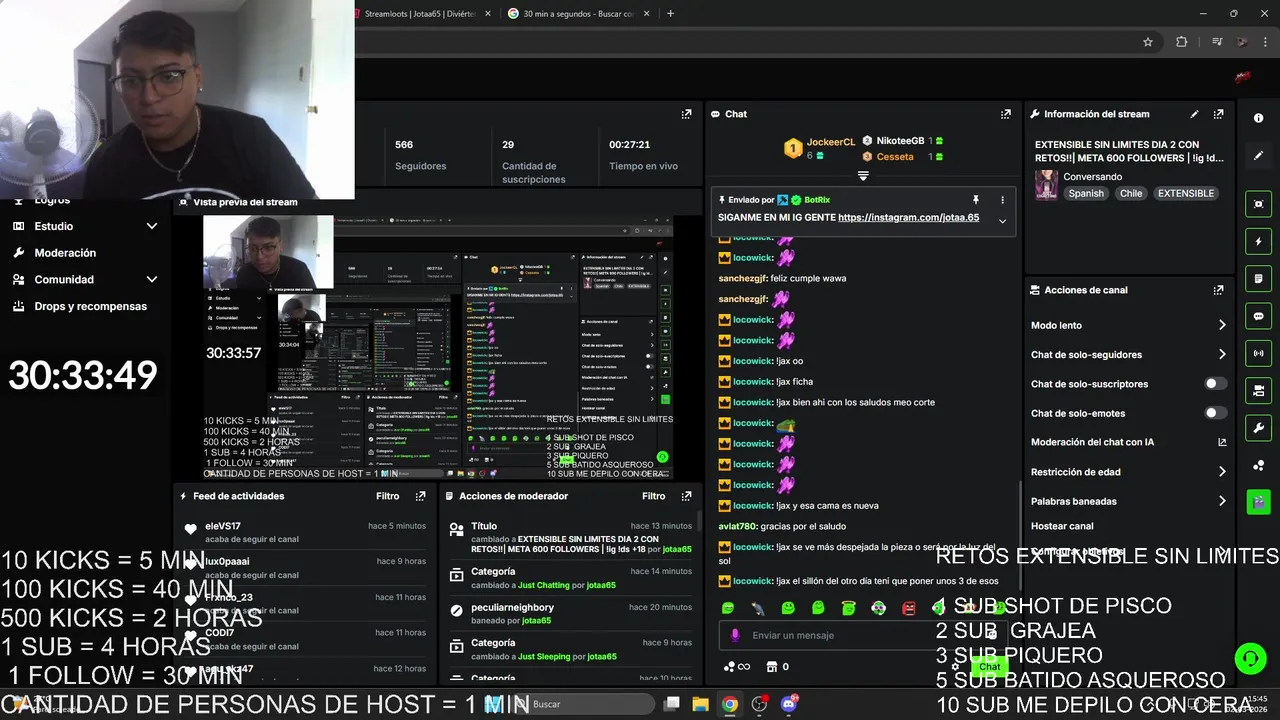Screen dimensions: 1280x720
Task: Toggle the wrench stream info icon in sidebar
Action: 1258,428
